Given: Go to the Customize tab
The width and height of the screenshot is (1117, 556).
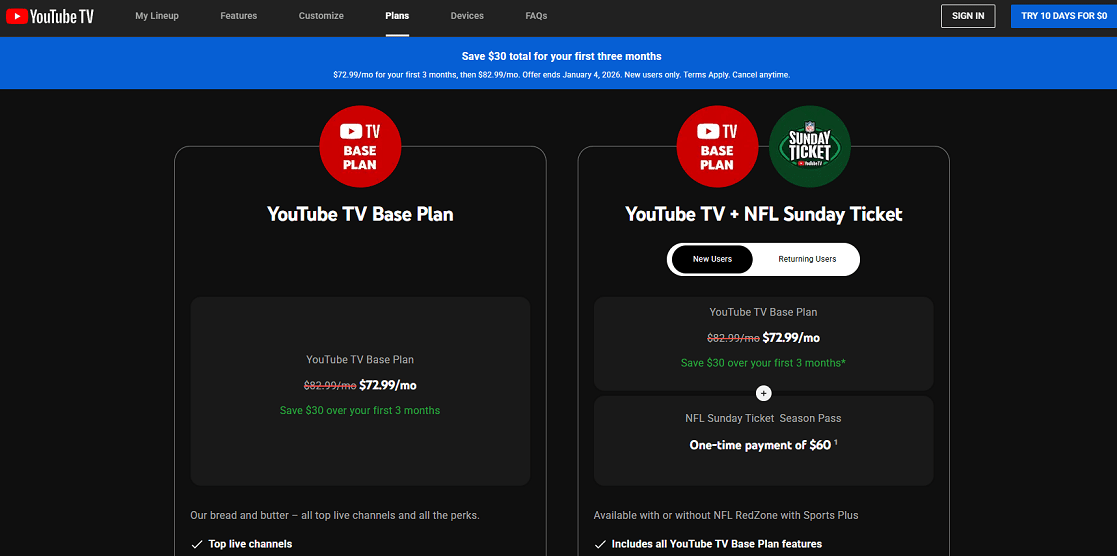Looking at the screenshot, I should (321, 16).
